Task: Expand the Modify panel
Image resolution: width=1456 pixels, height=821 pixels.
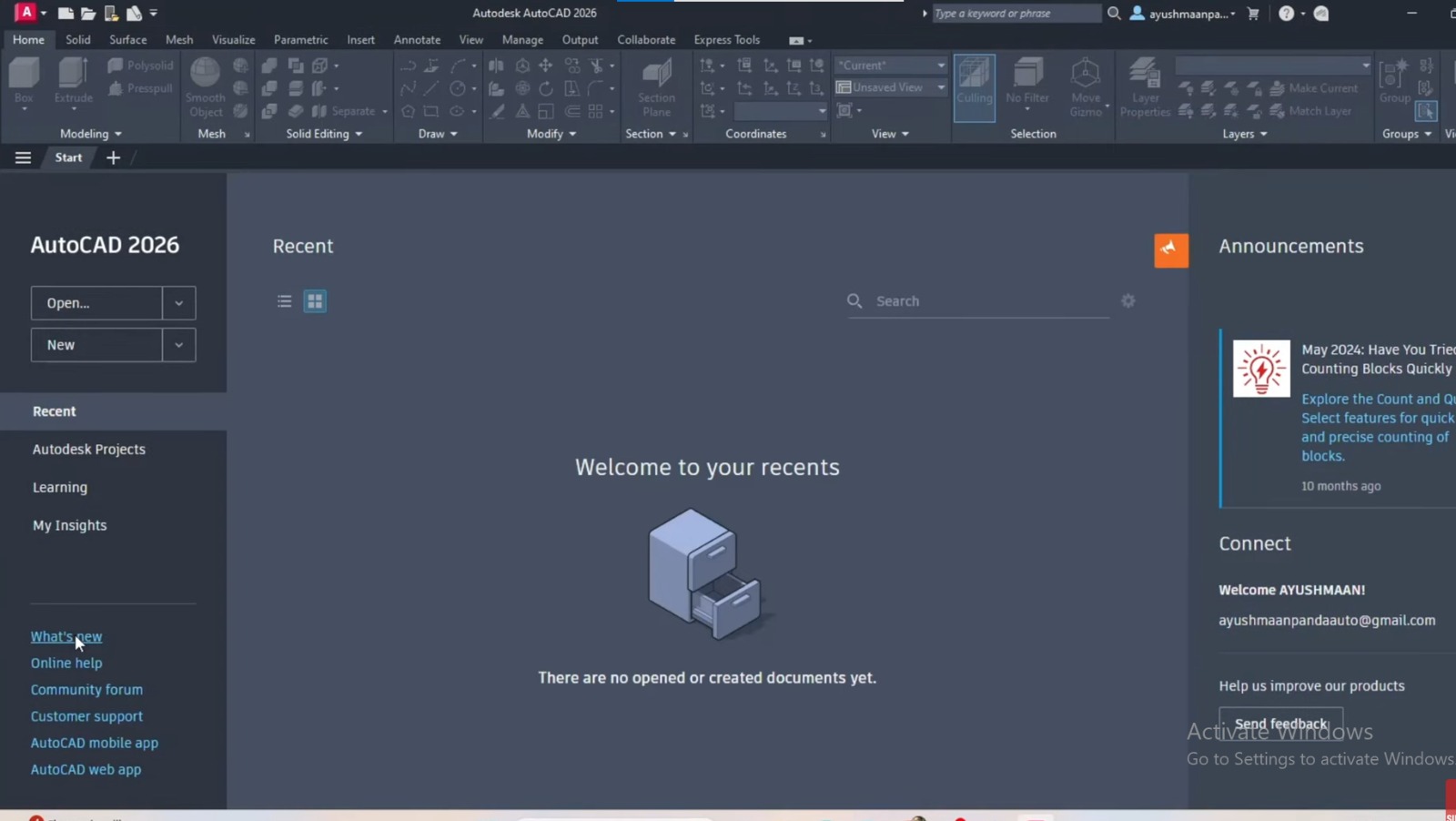Action: tap(551, 134)
